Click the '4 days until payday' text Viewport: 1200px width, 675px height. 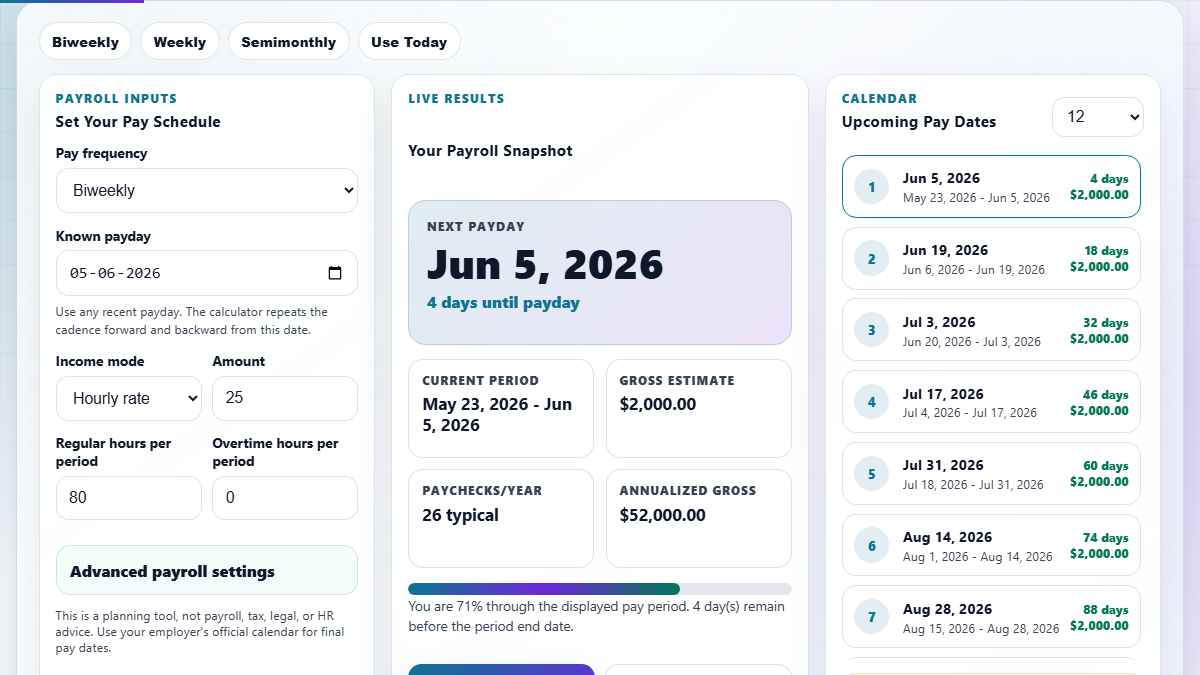point(503,303)
